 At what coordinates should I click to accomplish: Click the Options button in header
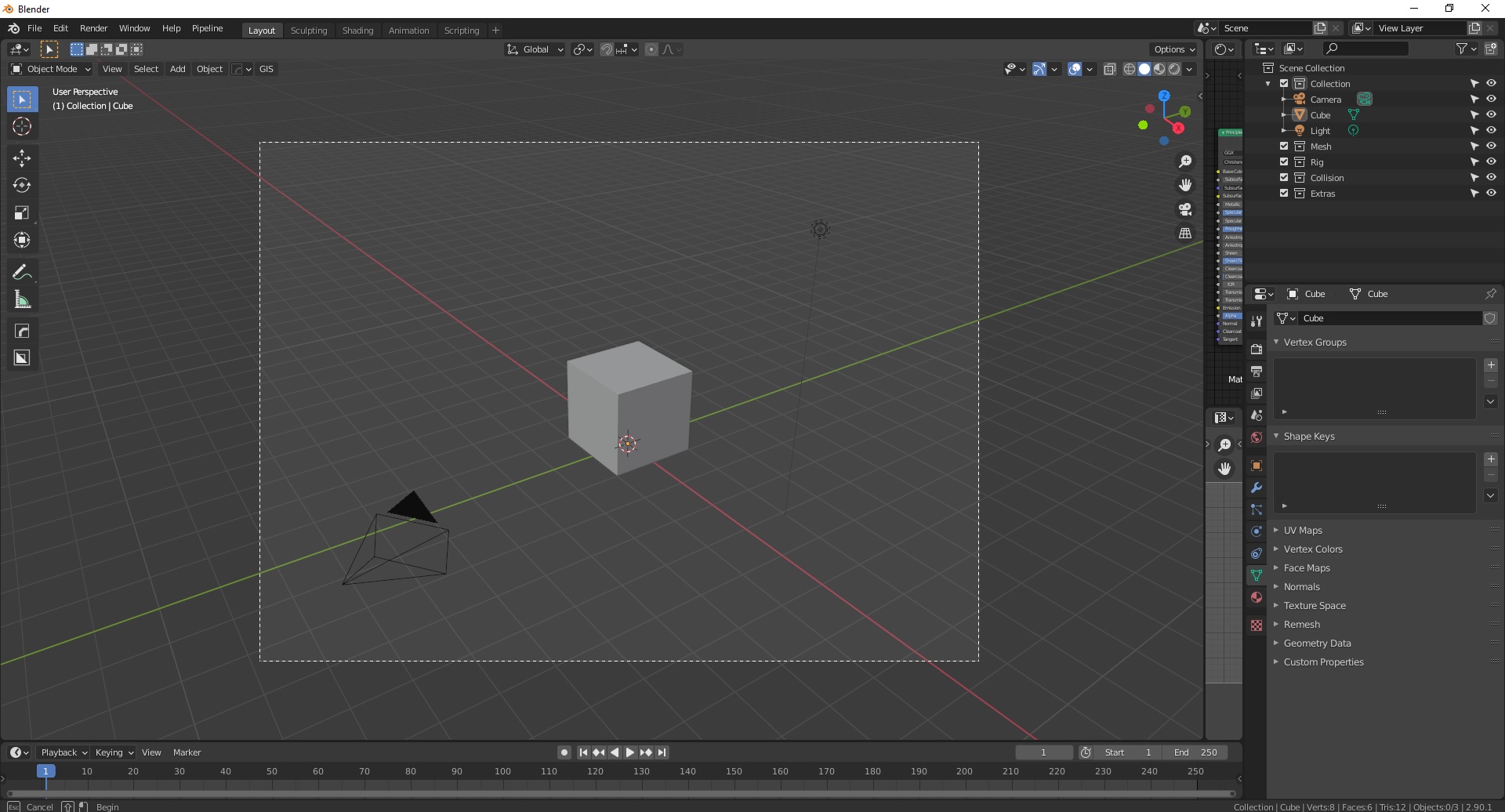tap(1173, 49)
